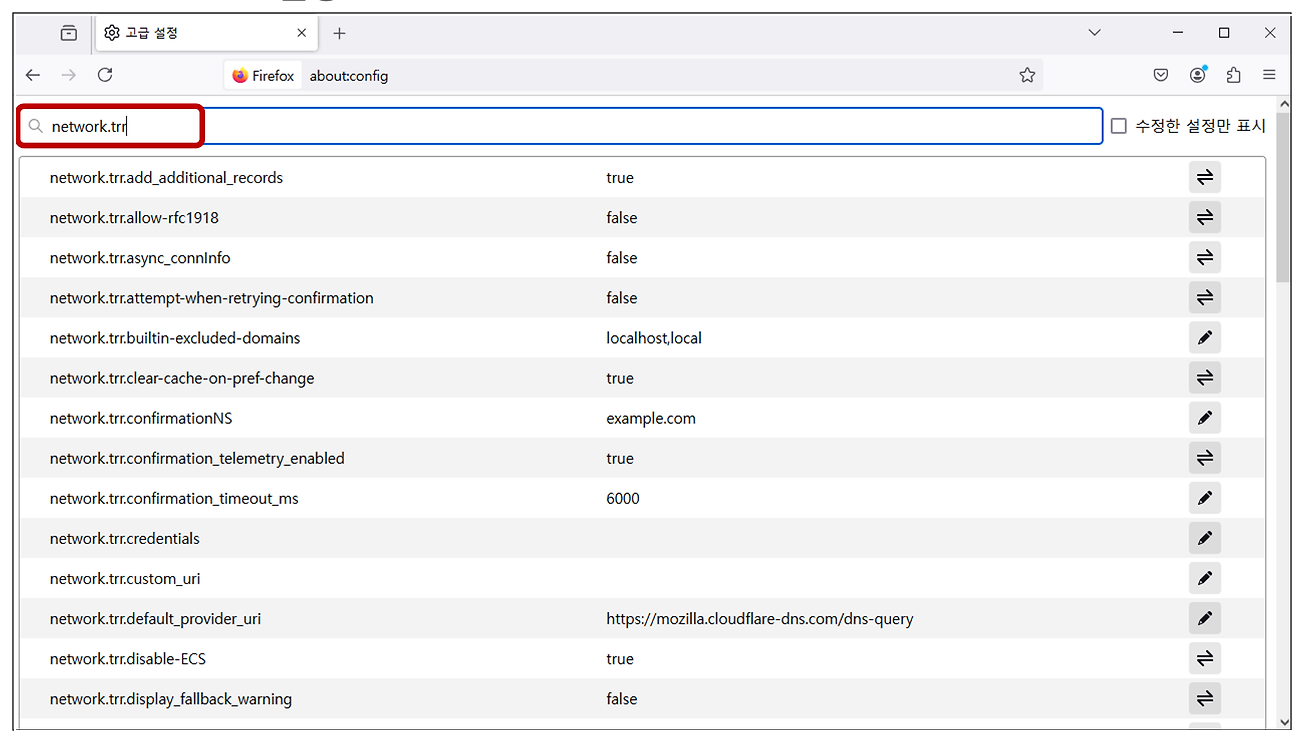
Task: Select the network.trr.custom_uri preference name
Action: click(125, 578)
